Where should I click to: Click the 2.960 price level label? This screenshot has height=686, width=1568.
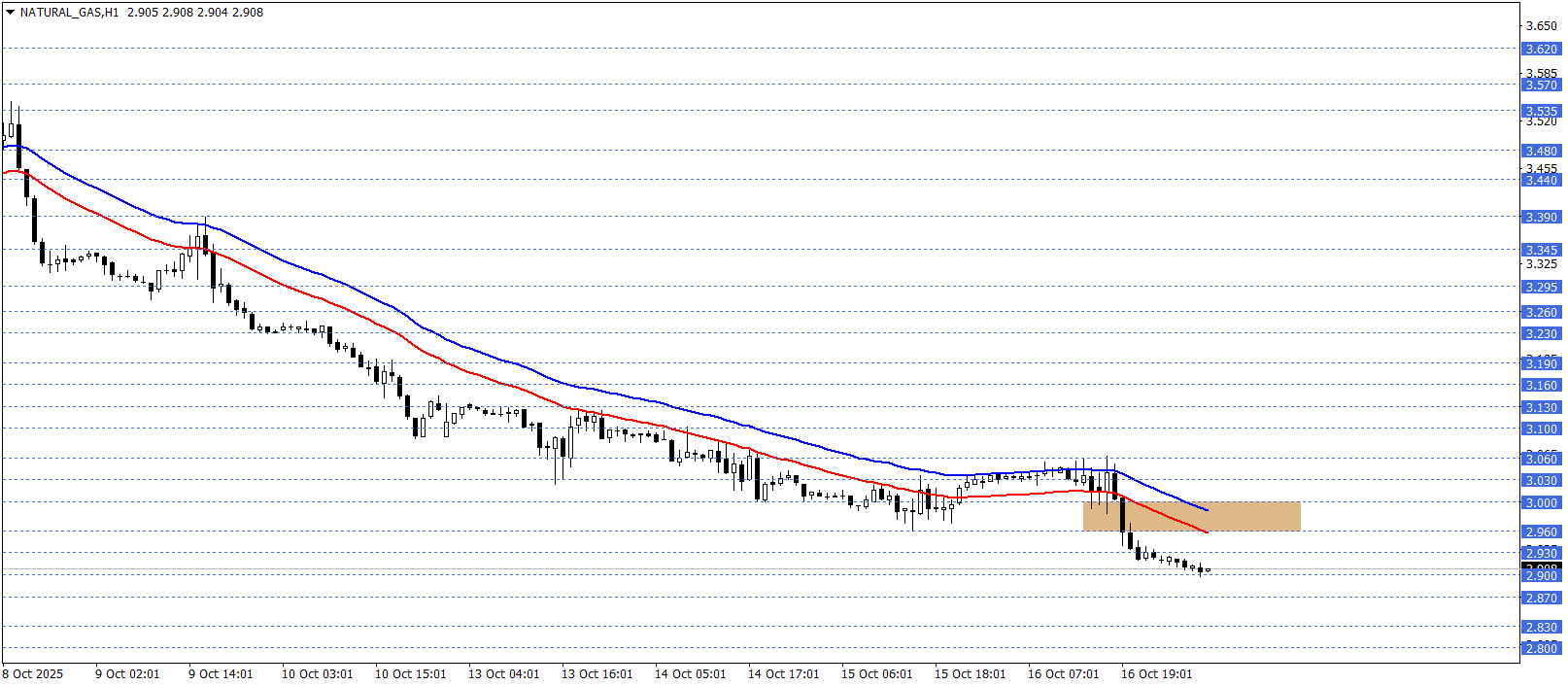1541,532
